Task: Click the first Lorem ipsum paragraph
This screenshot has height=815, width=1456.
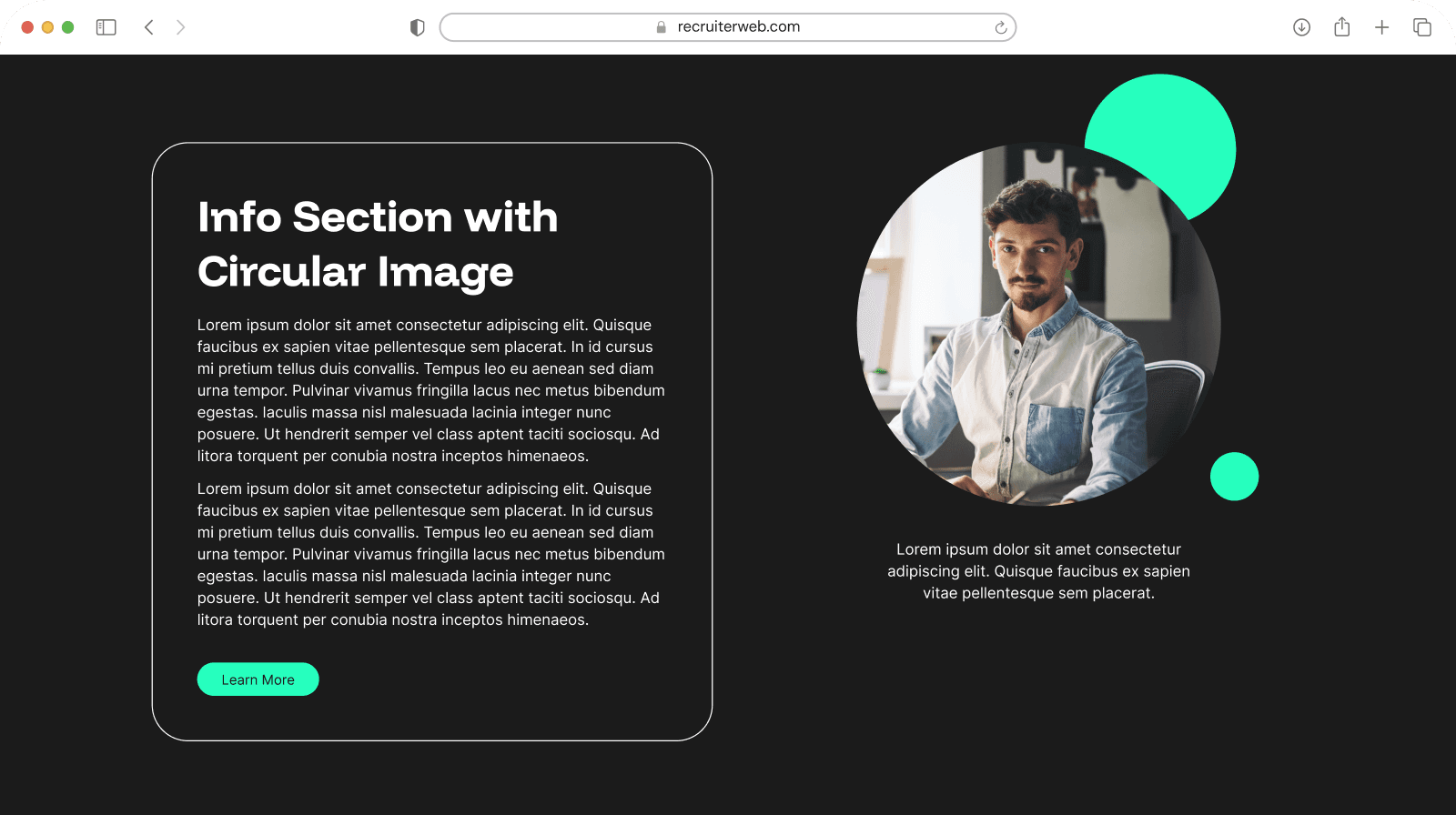Action: click(x=430, y=390)
